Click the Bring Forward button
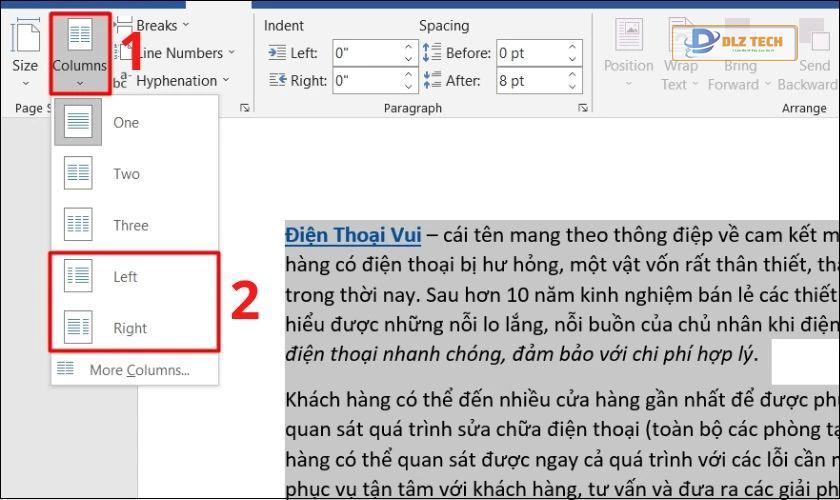Screen dimensions: 840x500 pyautogui.click(x=739, y=54)
